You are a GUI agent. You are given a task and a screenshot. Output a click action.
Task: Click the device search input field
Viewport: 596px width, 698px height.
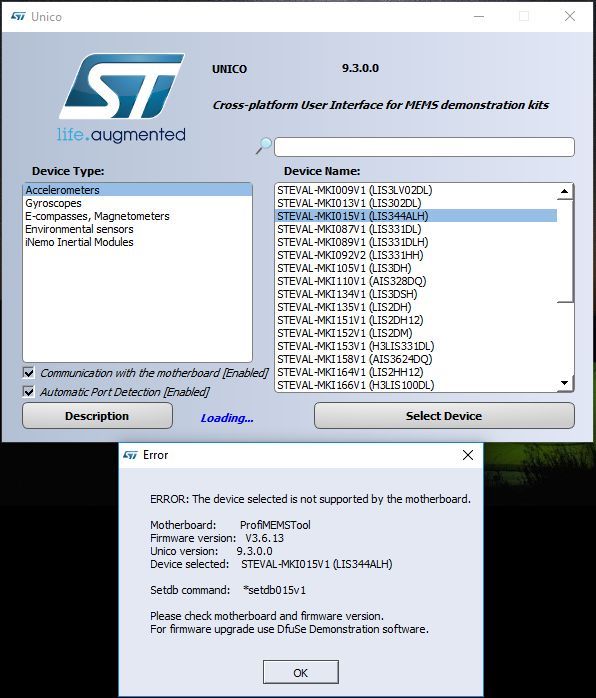(424, 147)
